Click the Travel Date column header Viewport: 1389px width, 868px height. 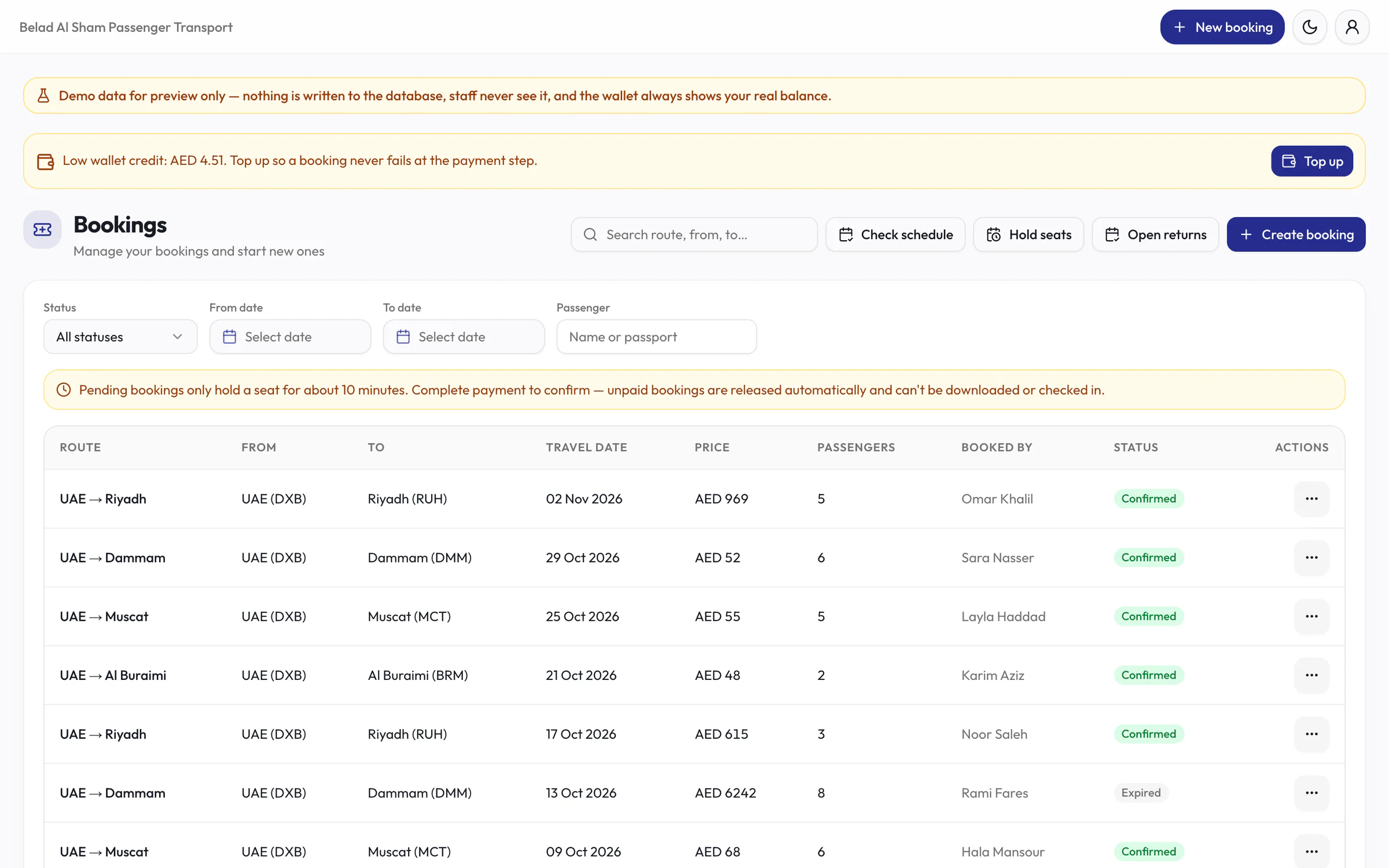pos(586,447)
